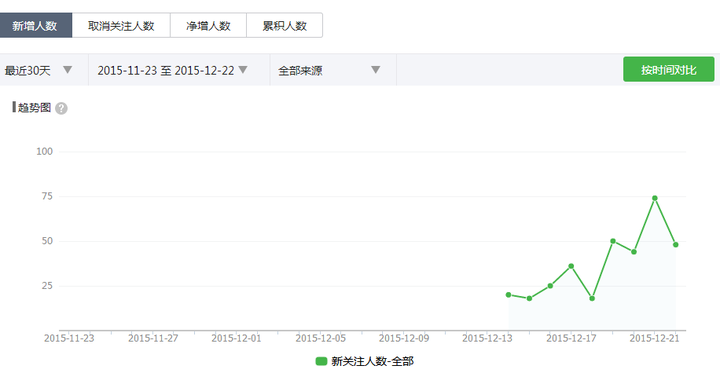Click the peak data point near 75
The image size is (720, 373).
655,198
